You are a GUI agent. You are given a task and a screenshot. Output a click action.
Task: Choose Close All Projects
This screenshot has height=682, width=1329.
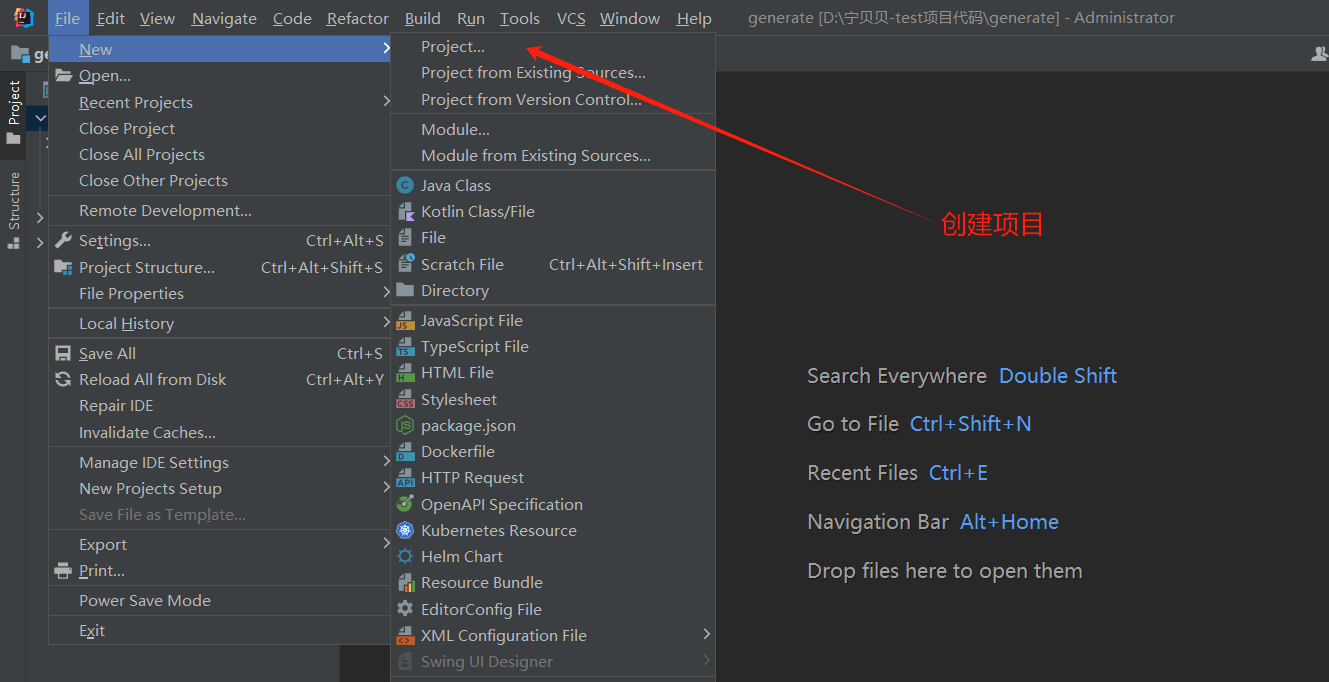point(219,154)
